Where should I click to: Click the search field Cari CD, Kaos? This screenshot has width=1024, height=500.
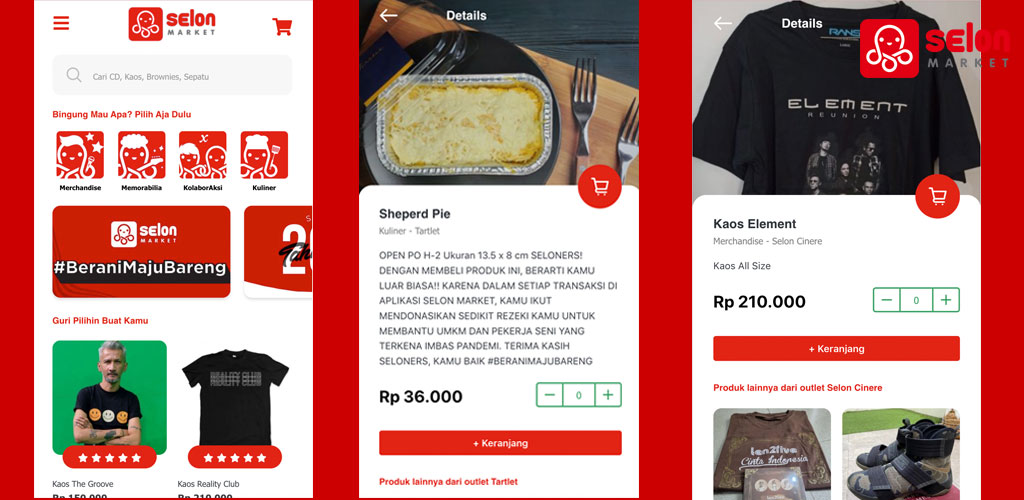pyautogui.click(x=172, y=75)
